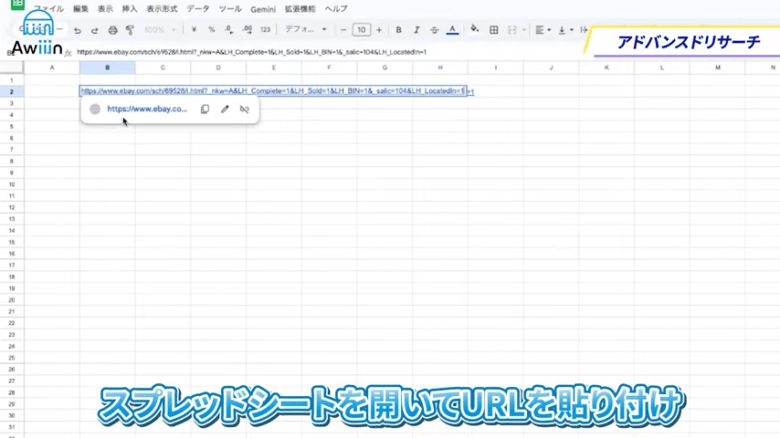
Task: Open the ヘルプ menu
Action: point(336,9)
